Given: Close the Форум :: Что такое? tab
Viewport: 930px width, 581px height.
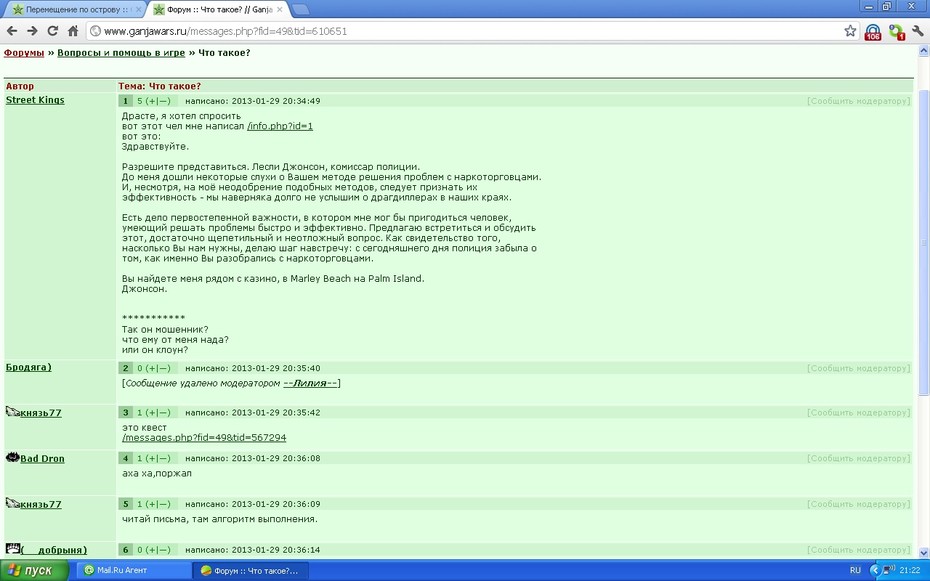Looking at the screenshot, I should coord(279,9).
